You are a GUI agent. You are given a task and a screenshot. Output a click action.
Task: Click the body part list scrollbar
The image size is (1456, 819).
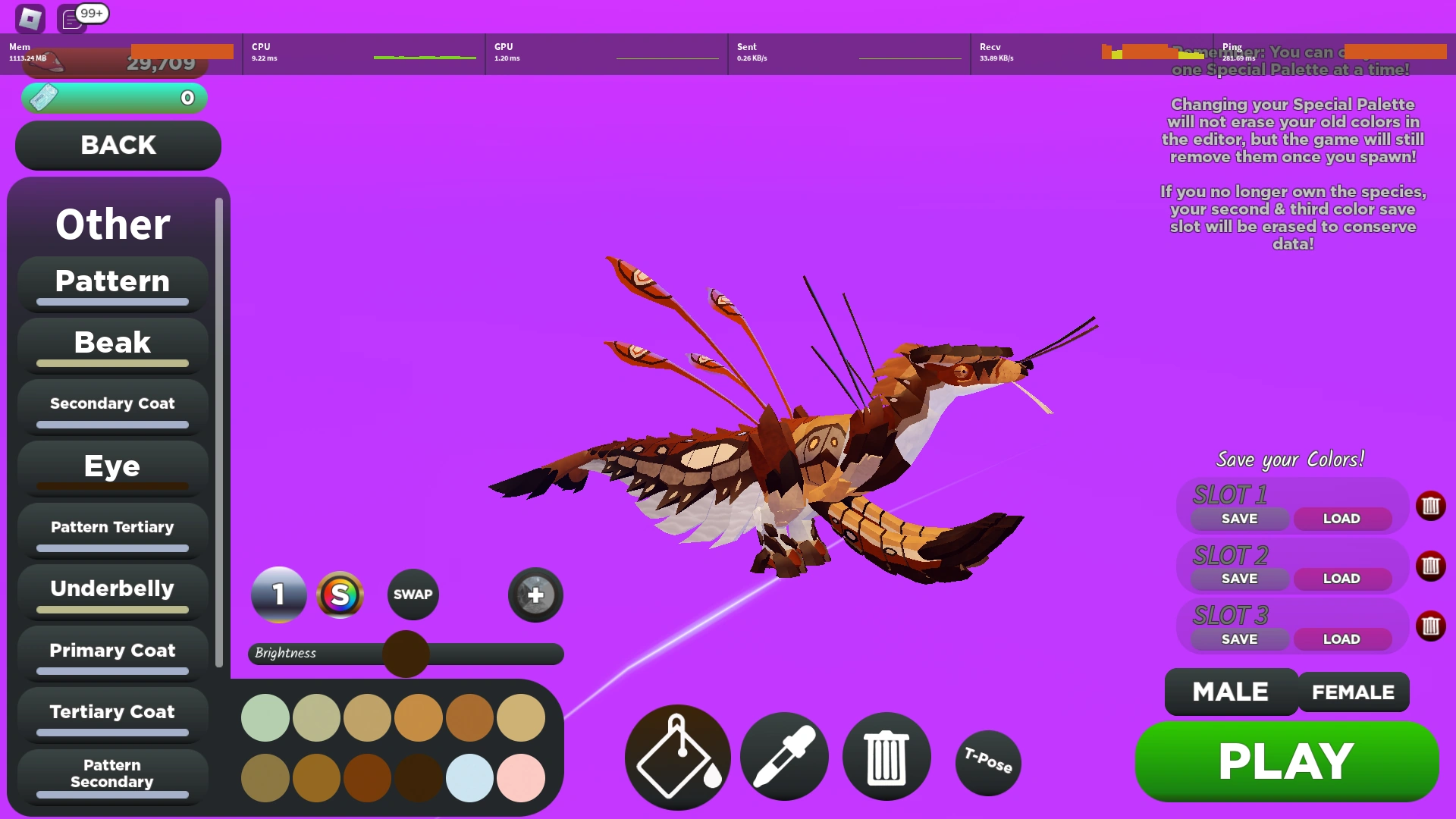219,432
